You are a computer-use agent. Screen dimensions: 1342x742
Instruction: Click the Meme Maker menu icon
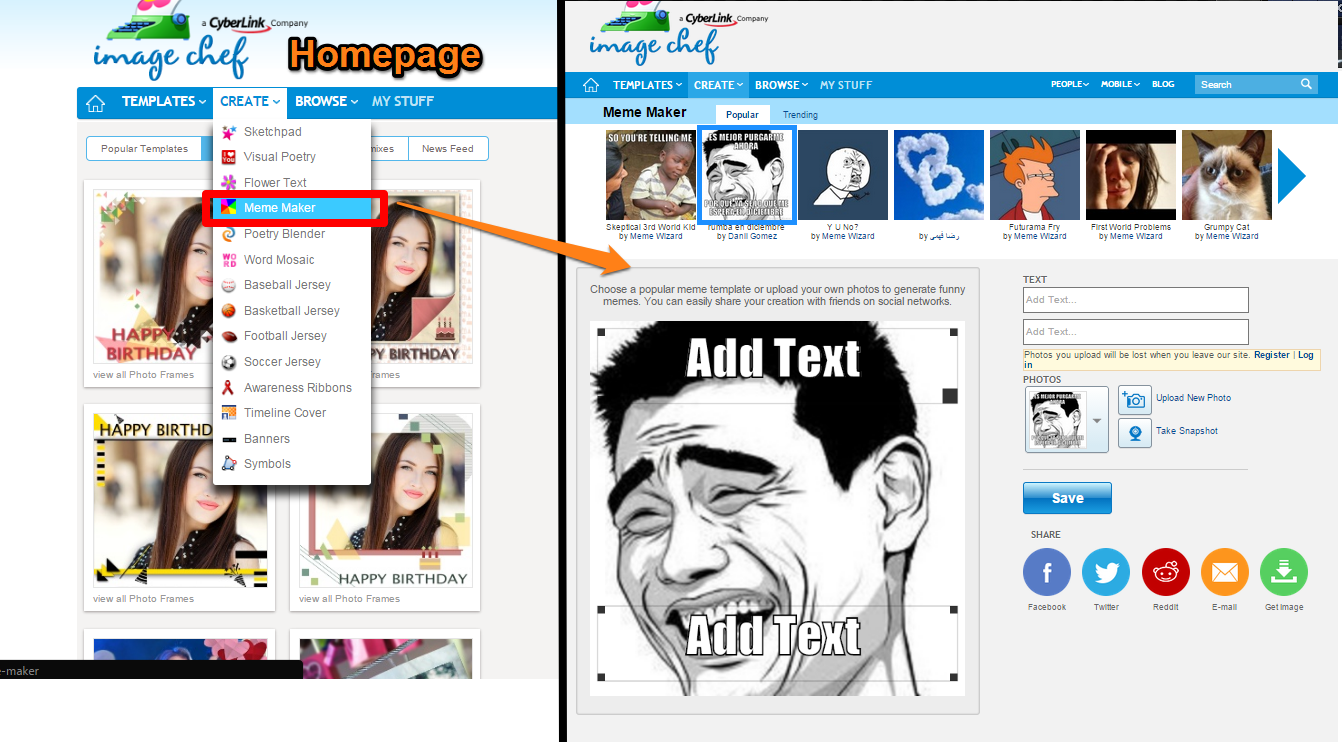point(229,208)
